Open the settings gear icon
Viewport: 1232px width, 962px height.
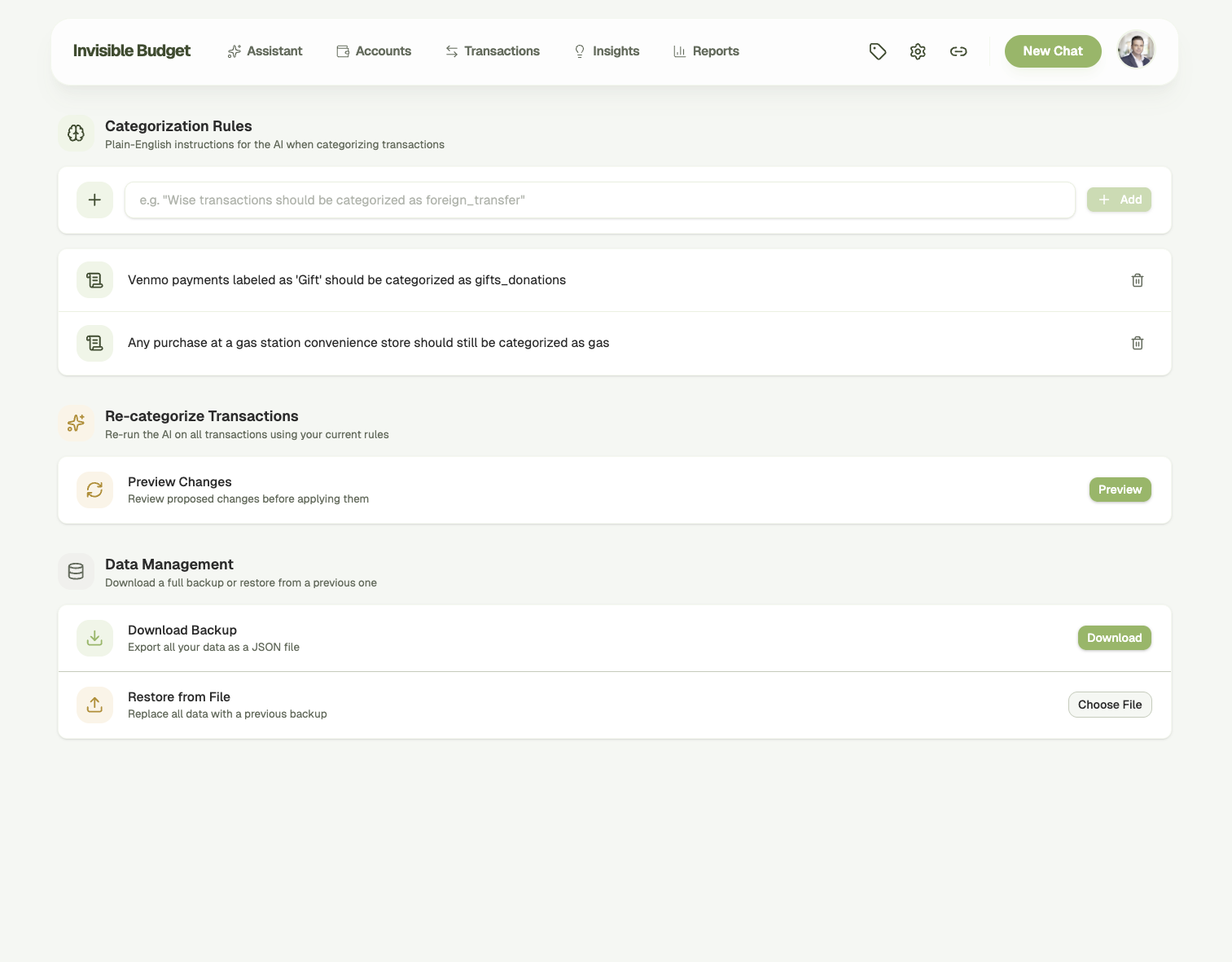(918, 51)
